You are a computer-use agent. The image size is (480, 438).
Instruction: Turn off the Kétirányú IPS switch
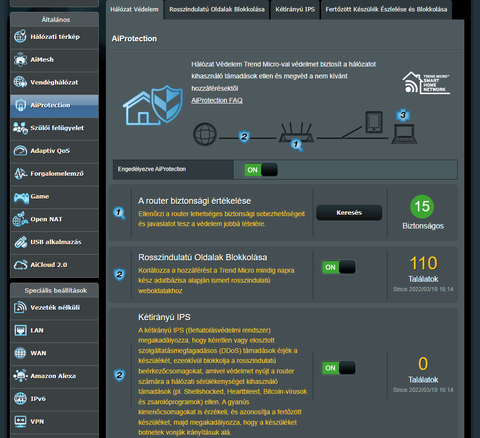(339, 368)
